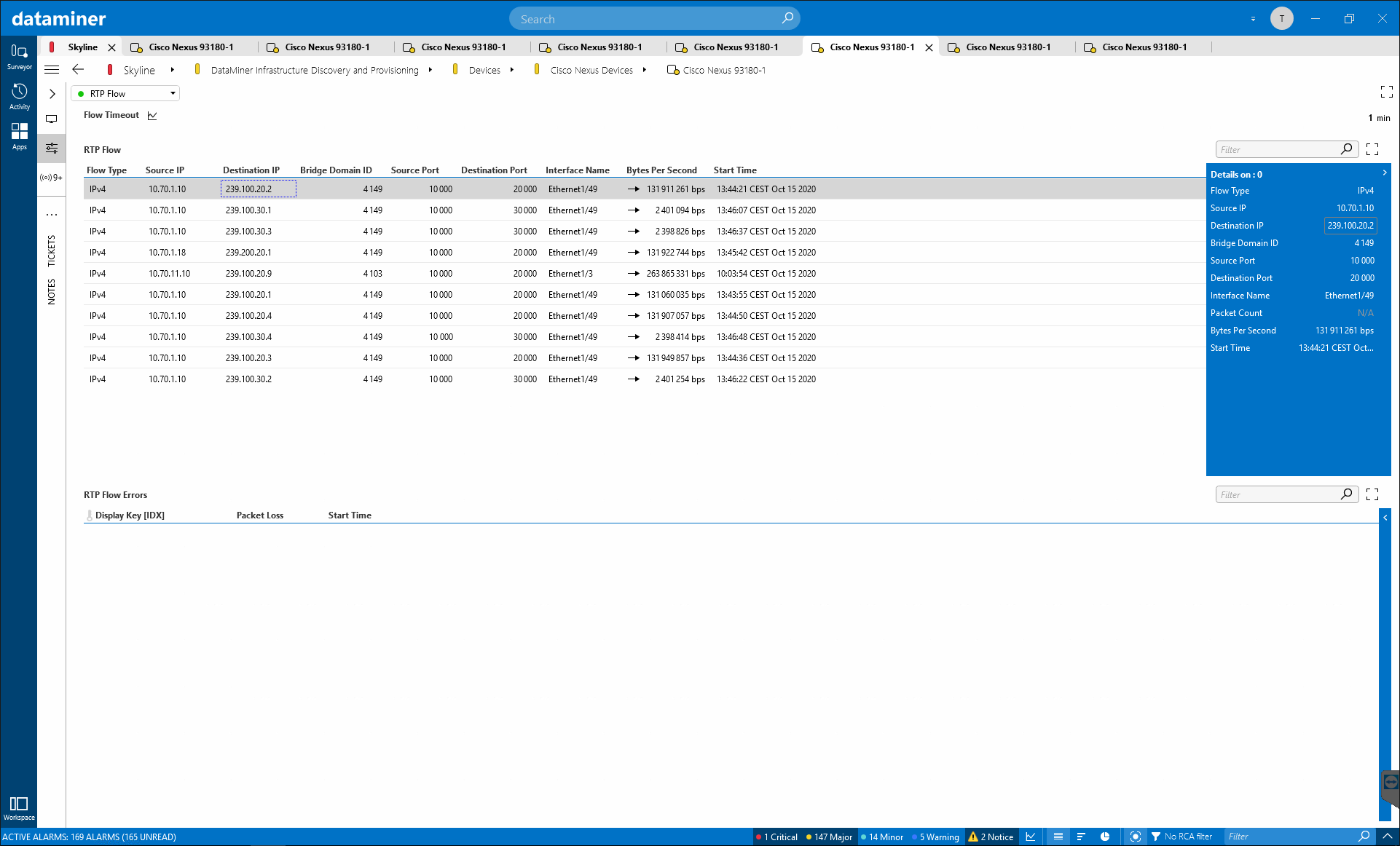Select the row with source 10.70.1.18
The image size is (1400, 846).
click(x=645, y=253)
